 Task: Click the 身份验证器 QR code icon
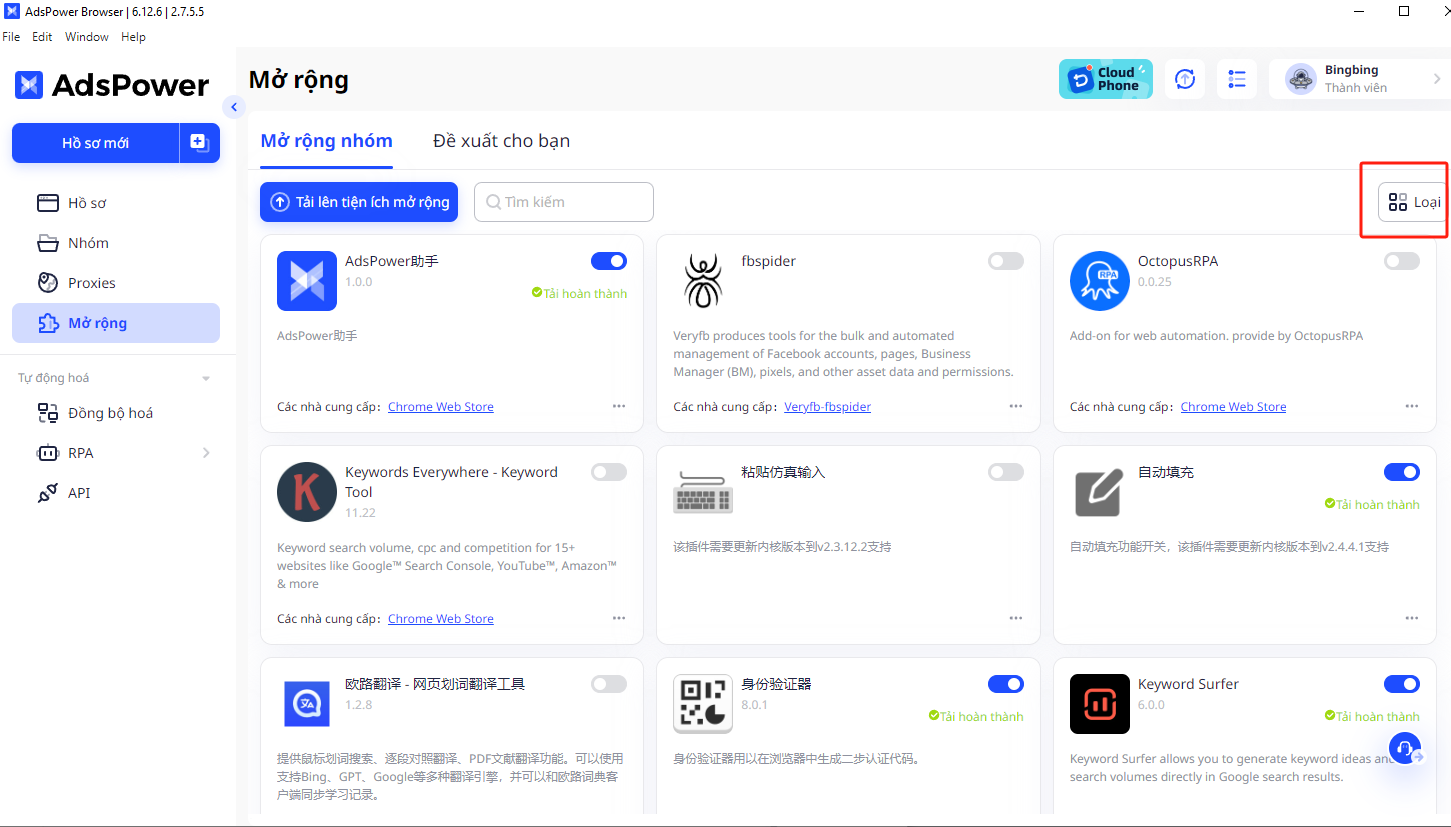pos(703,704)
